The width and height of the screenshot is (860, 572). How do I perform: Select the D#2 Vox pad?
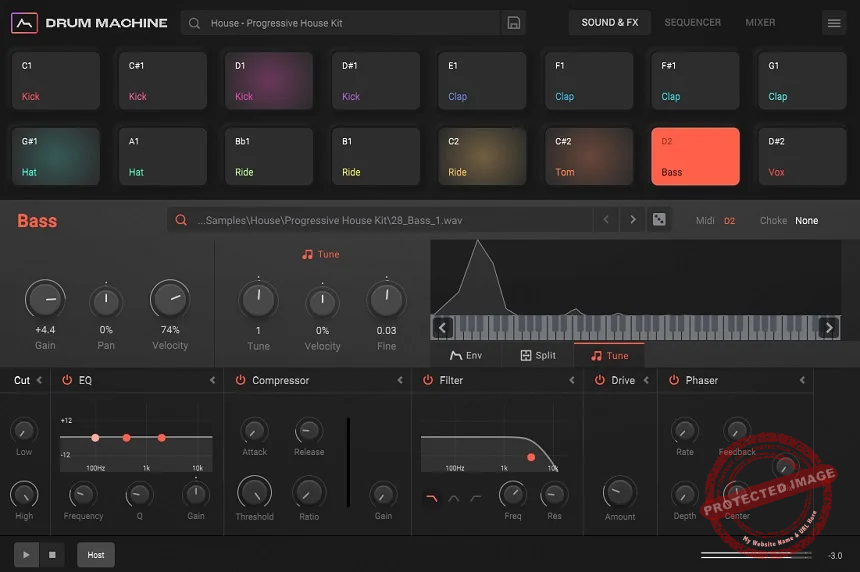point(802,156)
